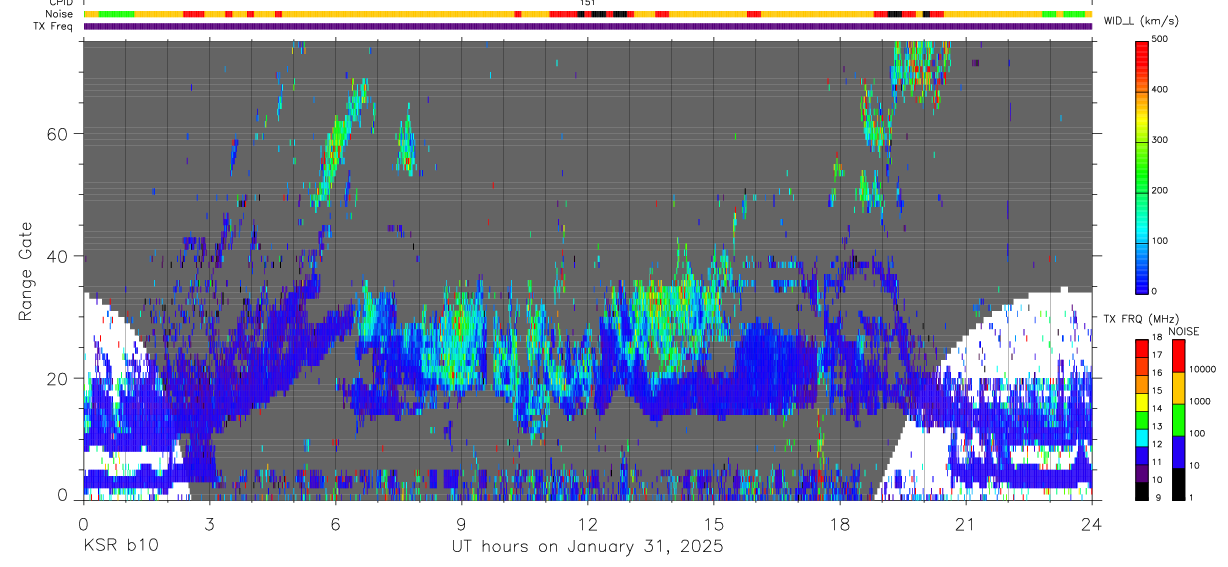Viewport: 1228px width, 567px height.
Task: Click the TX frequency legend color bar
Action: (1142, 419)
